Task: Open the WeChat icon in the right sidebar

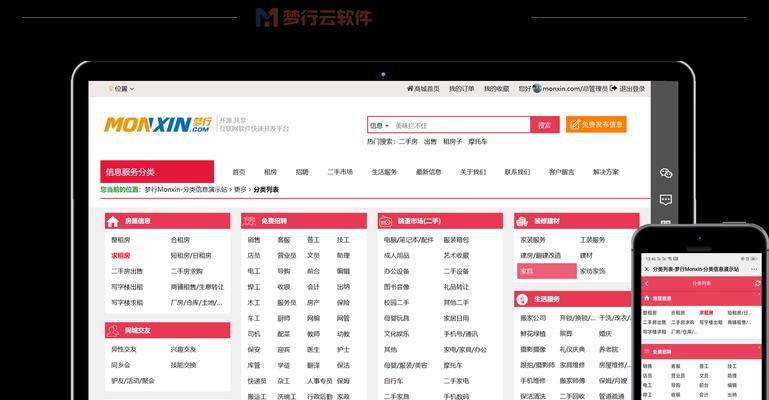Action: tap(666, 173)
